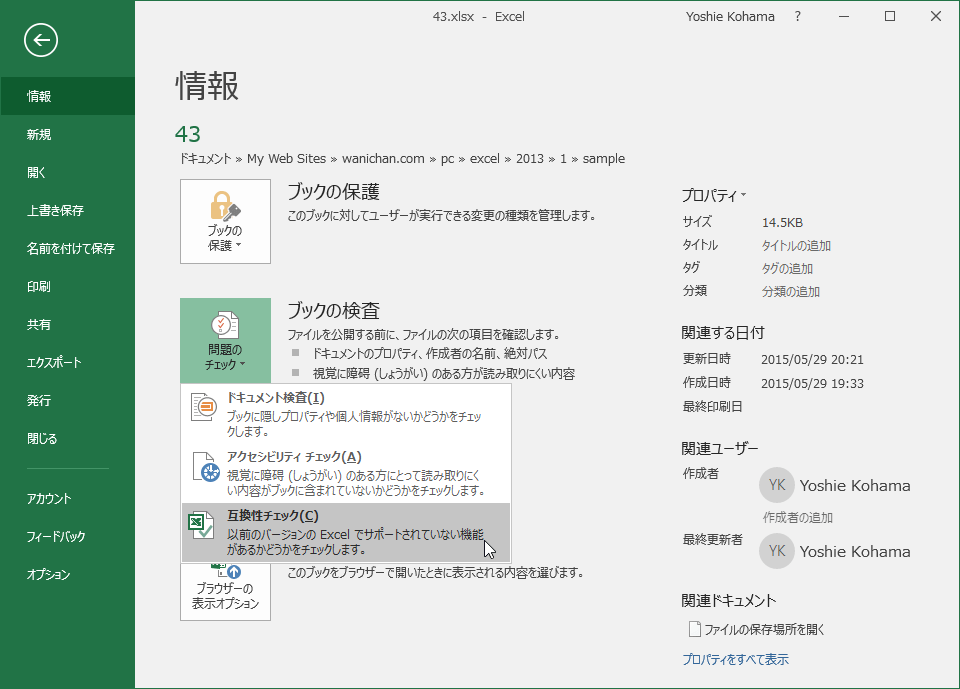960x689 pixels.
Task: Click the Document Inspector icon
Action: click(204, 407)
